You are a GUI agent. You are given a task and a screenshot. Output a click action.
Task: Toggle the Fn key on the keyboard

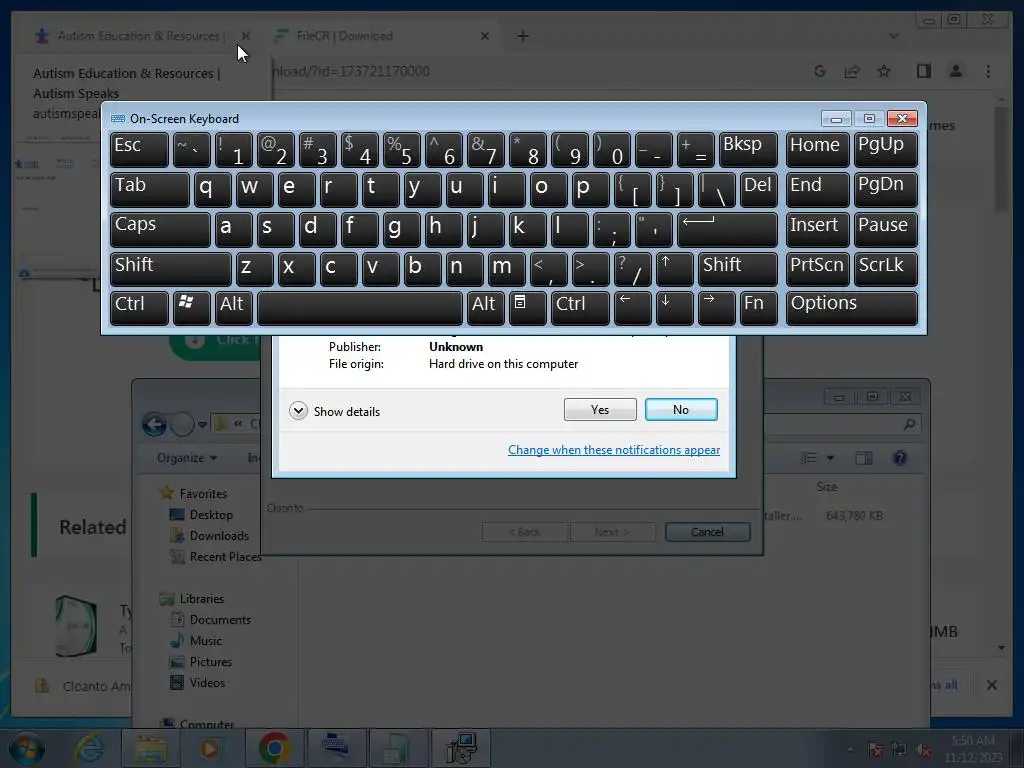759,308
